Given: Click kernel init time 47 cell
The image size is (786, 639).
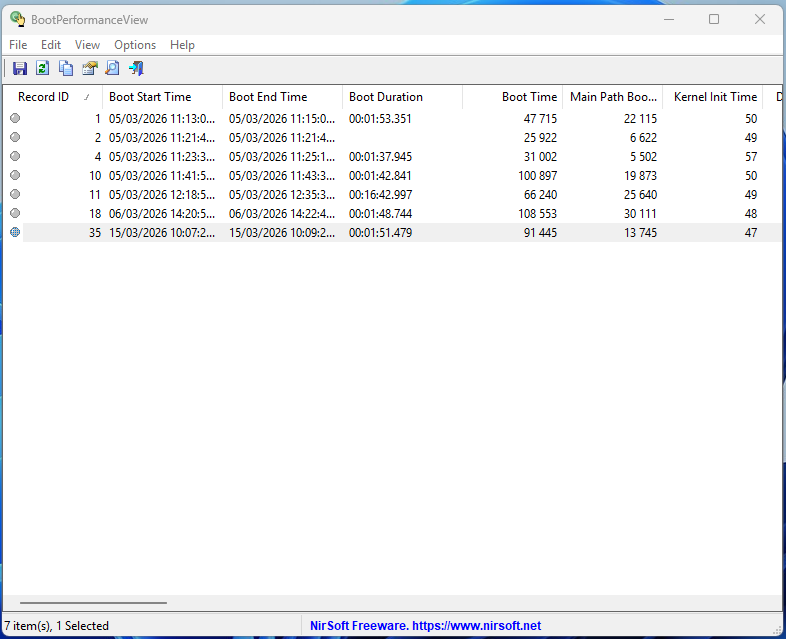Looking at the screenshot, I should coord(750,233).
